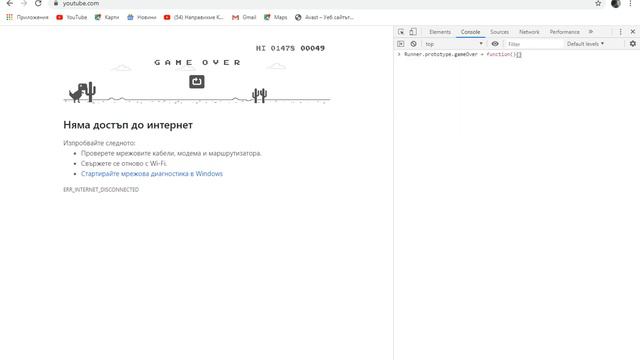Reload the page with the refresh icon
Viewport: 640px width, 360px height.
tap(38, 3)
